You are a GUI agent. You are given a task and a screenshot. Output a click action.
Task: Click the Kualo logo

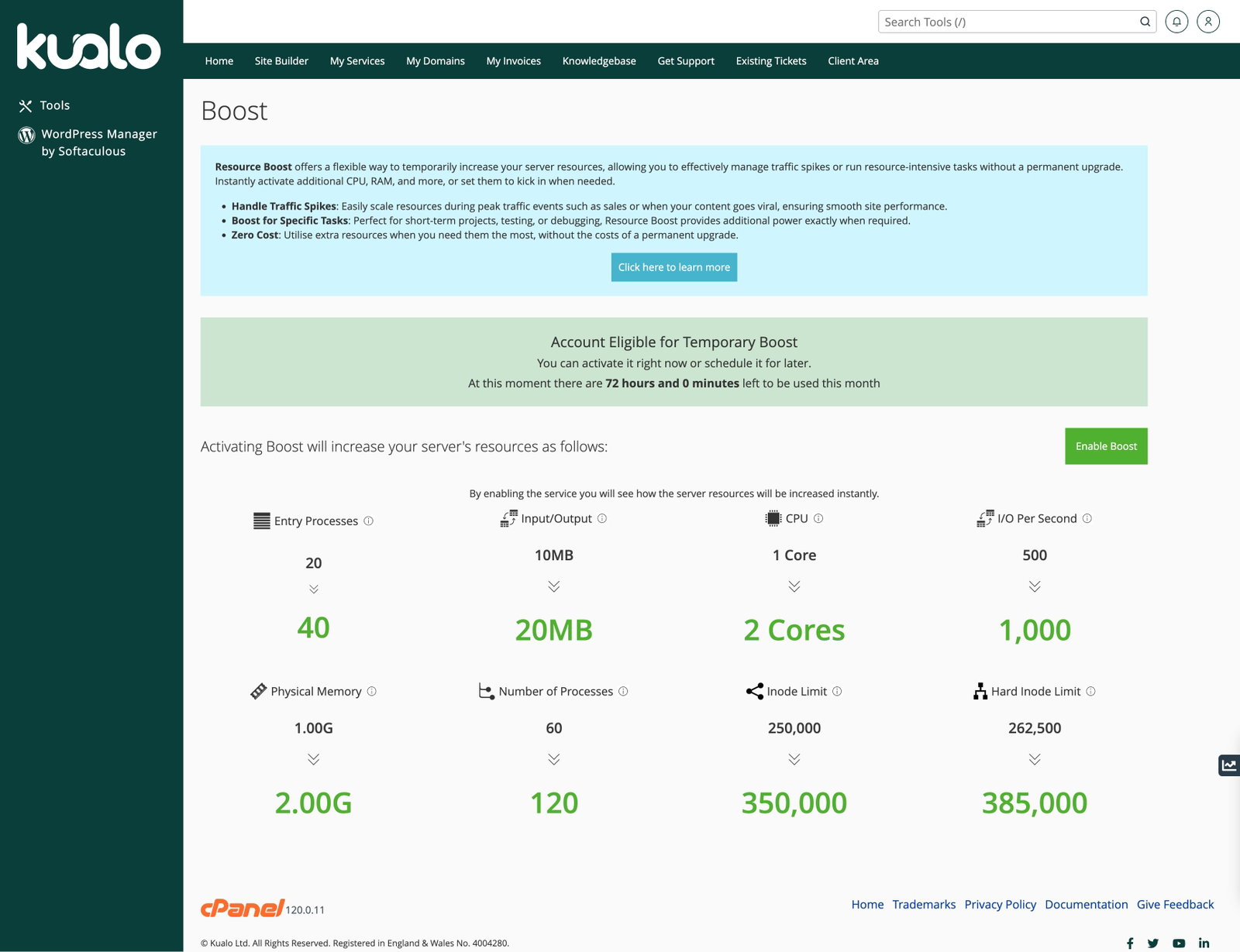[x=89, y=46]
